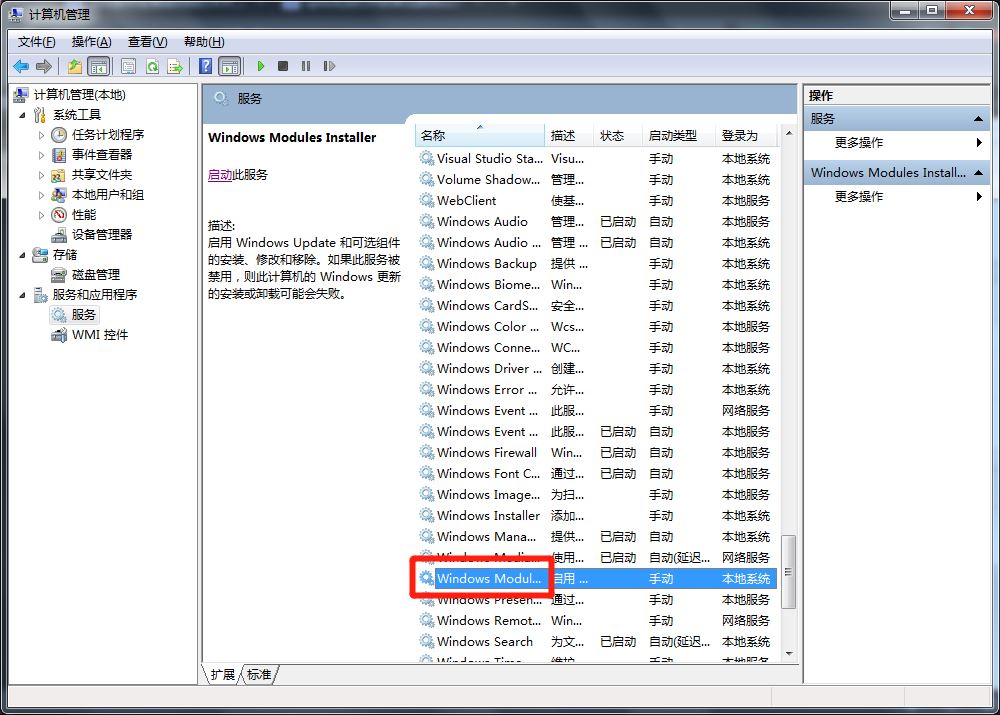Go up one level with folder icon
The image size is (1000, 715).
coord(75,66)
